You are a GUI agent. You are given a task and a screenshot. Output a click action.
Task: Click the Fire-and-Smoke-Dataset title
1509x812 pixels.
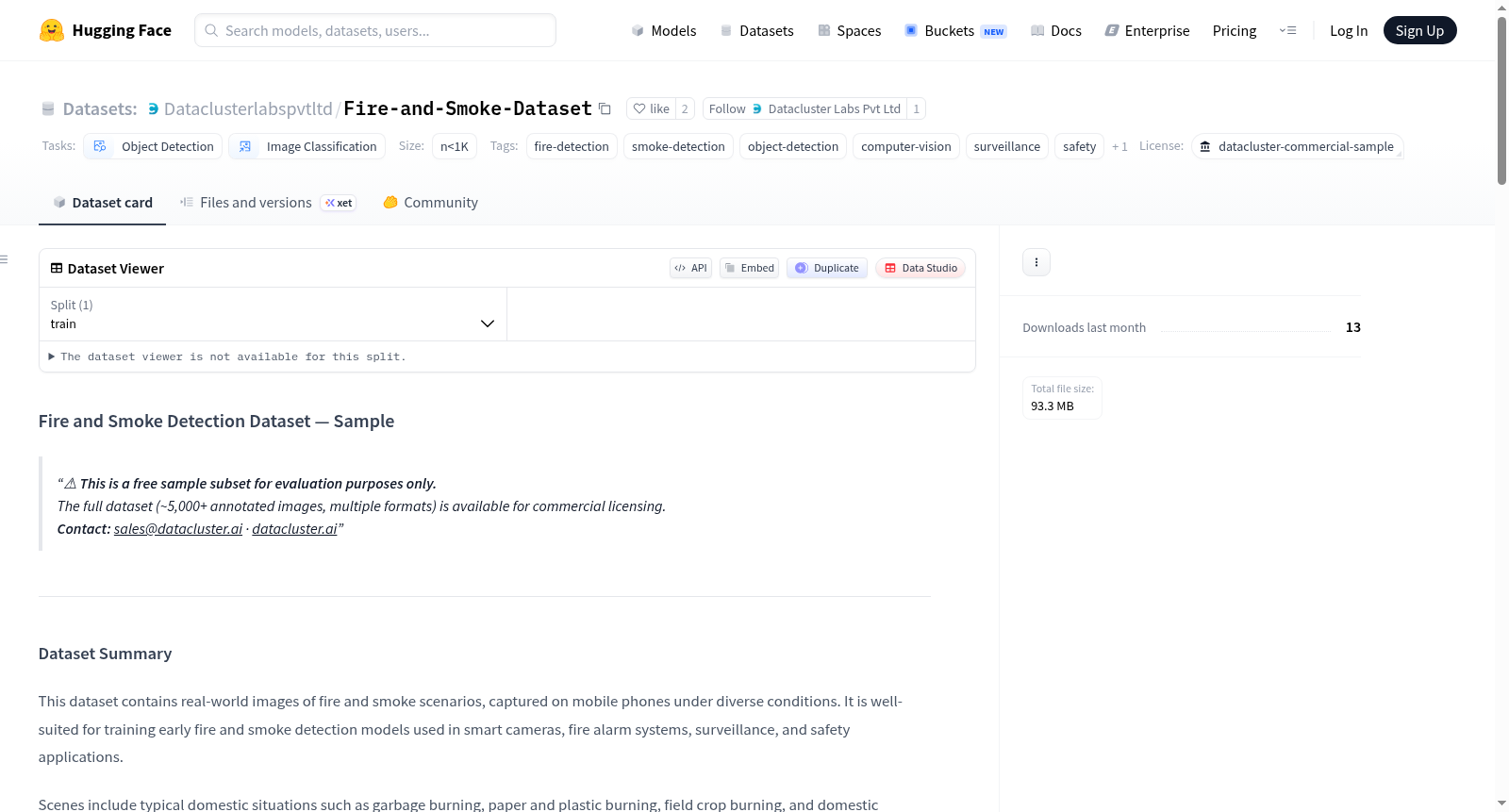pos(468,108)
